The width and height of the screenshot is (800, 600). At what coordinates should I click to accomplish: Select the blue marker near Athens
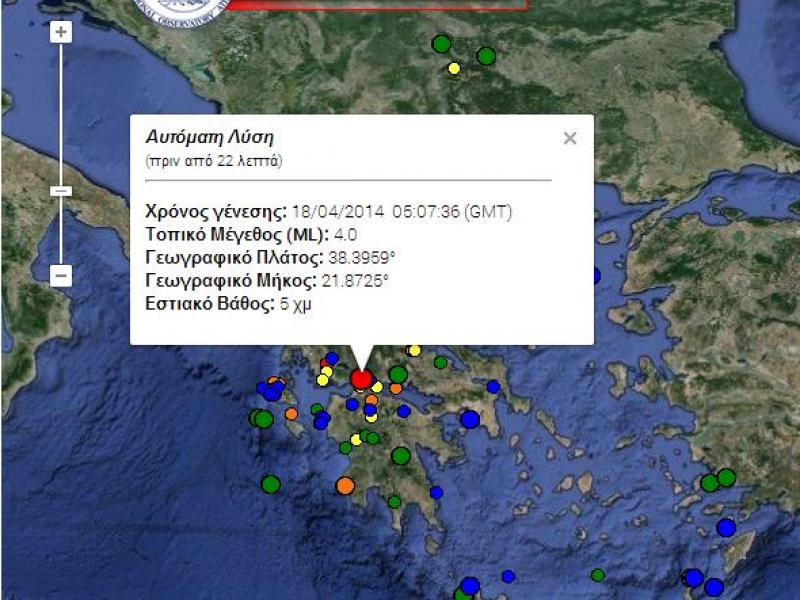pos(493,386)
